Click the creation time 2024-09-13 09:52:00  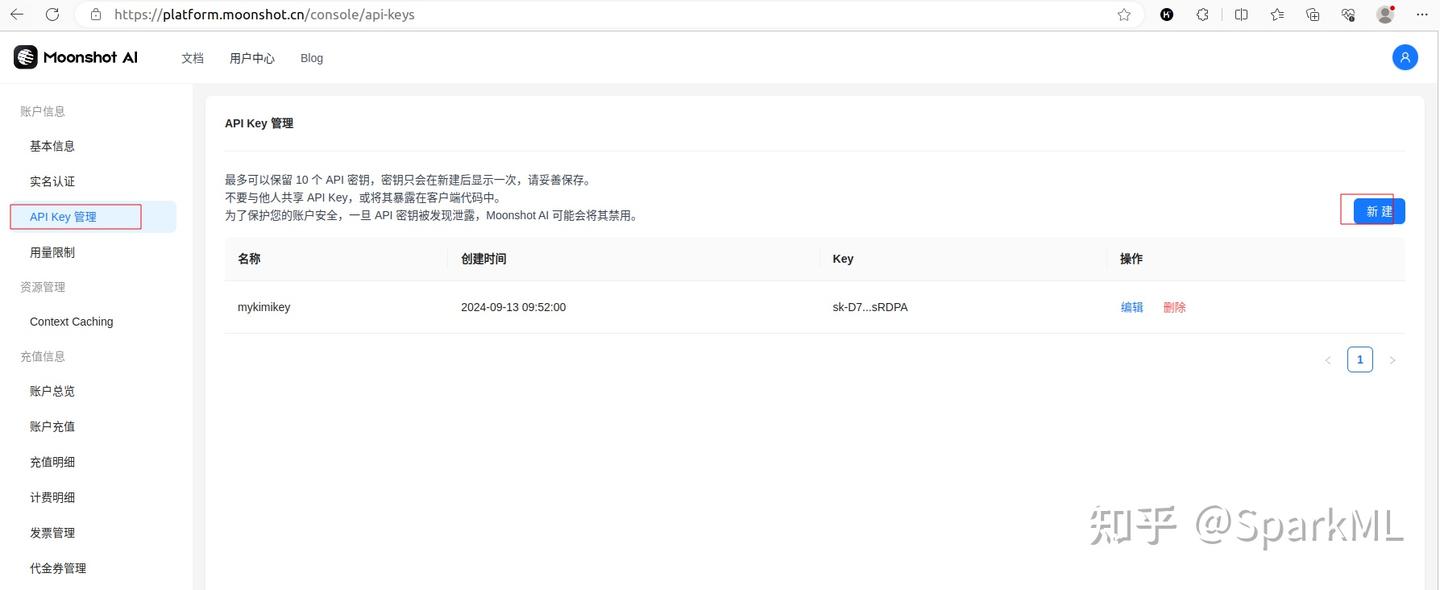coord(513,307)
